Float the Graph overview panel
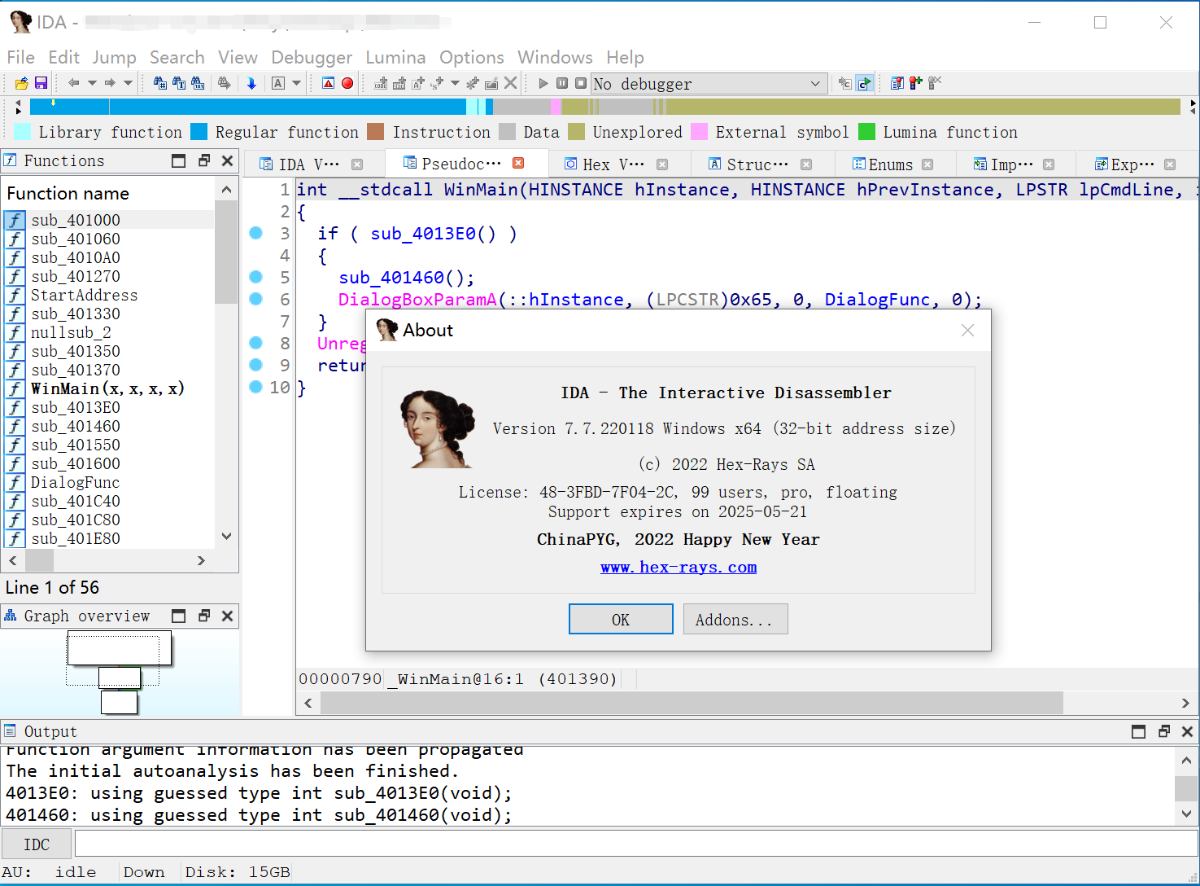 click(204, 616)
